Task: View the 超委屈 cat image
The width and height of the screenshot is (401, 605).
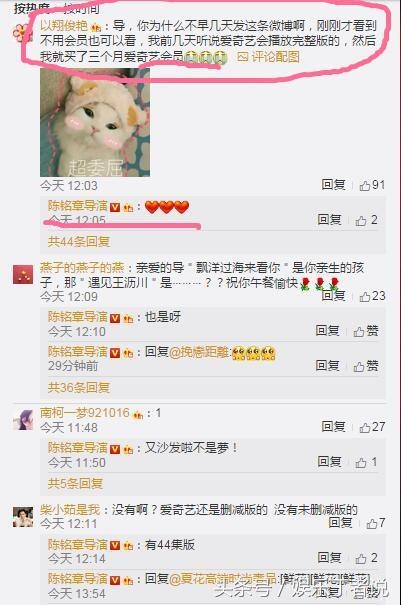Action: [x=95, y=123]
